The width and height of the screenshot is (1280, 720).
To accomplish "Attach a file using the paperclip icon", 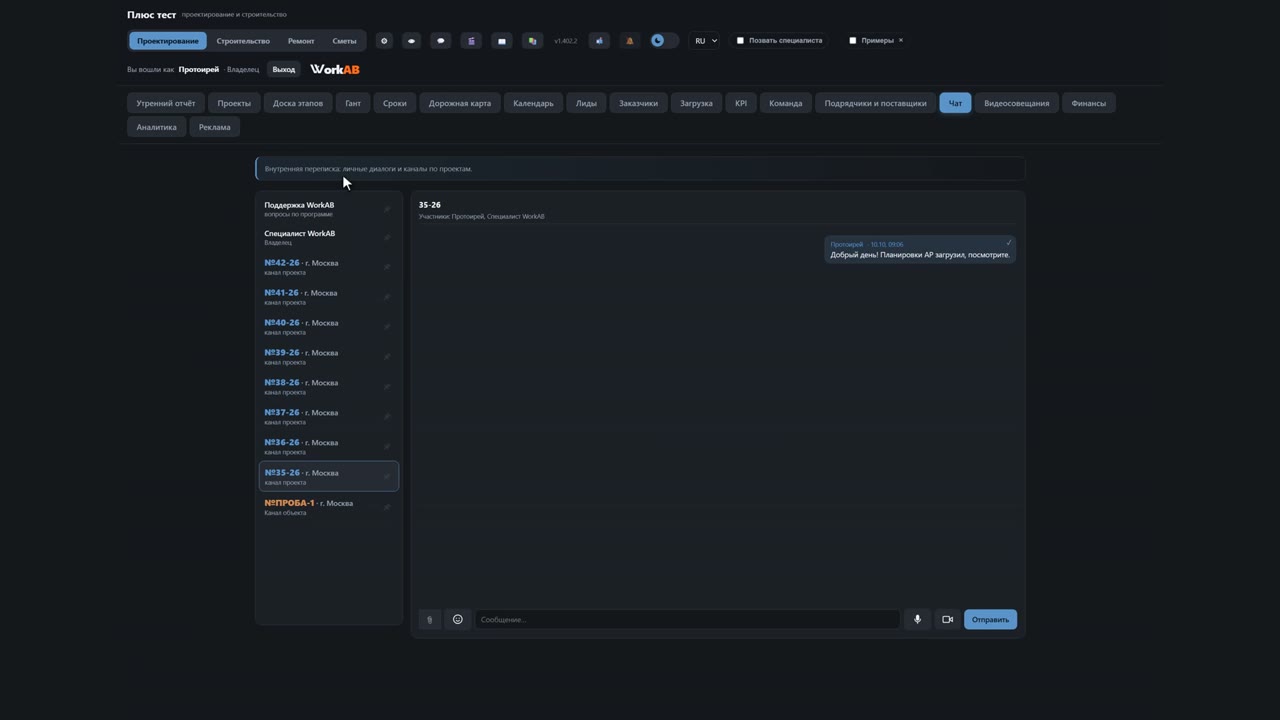I will pyautogui.click(x=429, y=620).
